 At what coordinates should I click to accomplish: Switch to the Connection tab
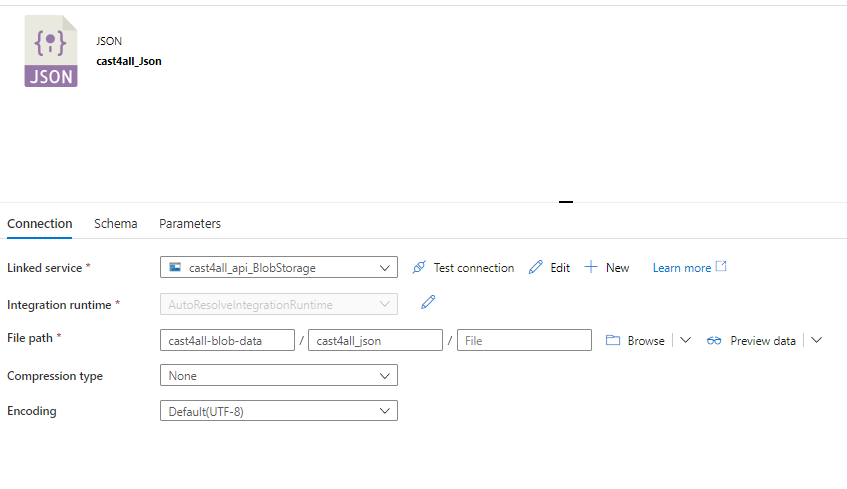[39, 224]
